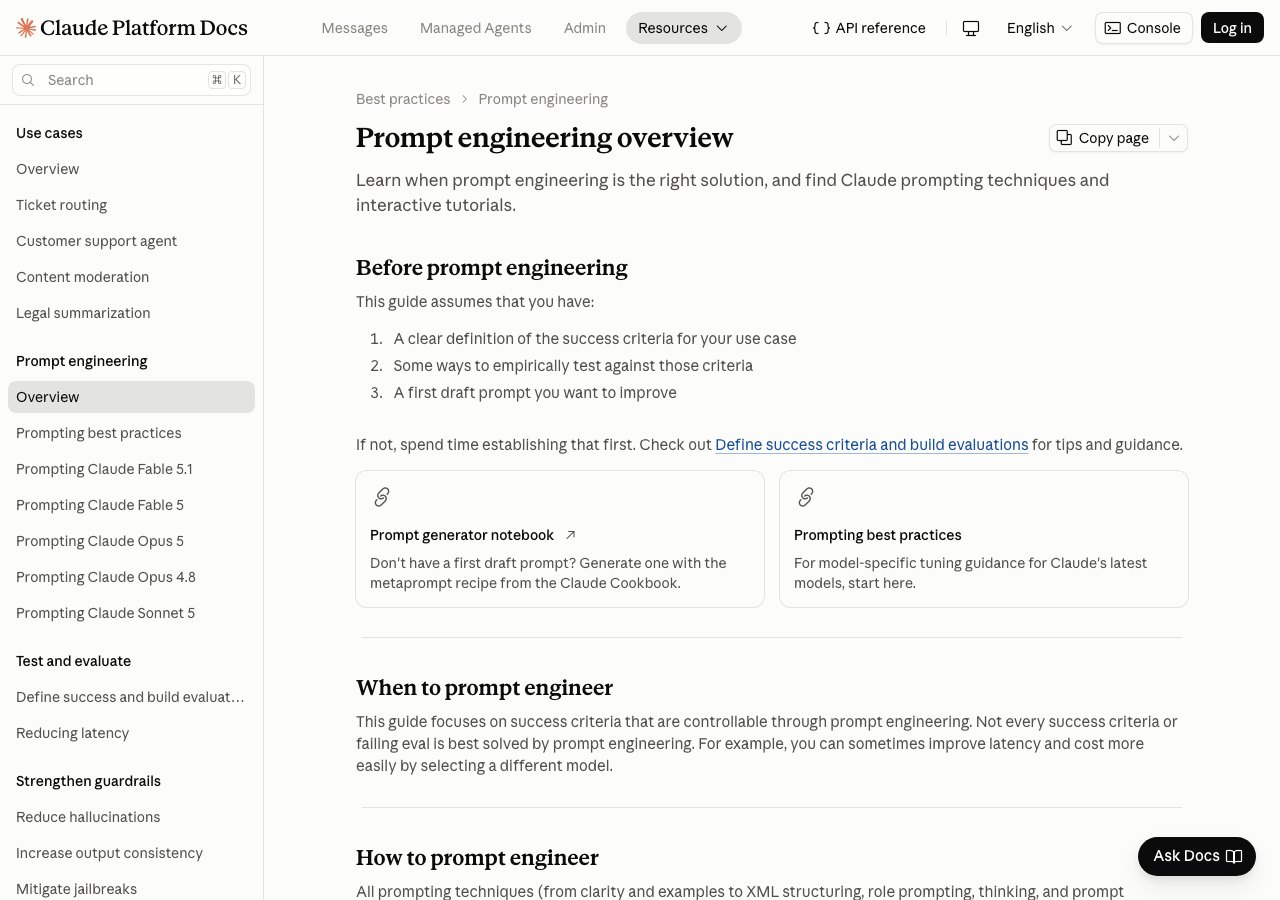The height and width of the screenshot is (900, 1280).
Task: Select Overview under Use cases
Action: [x=131, y=169]
